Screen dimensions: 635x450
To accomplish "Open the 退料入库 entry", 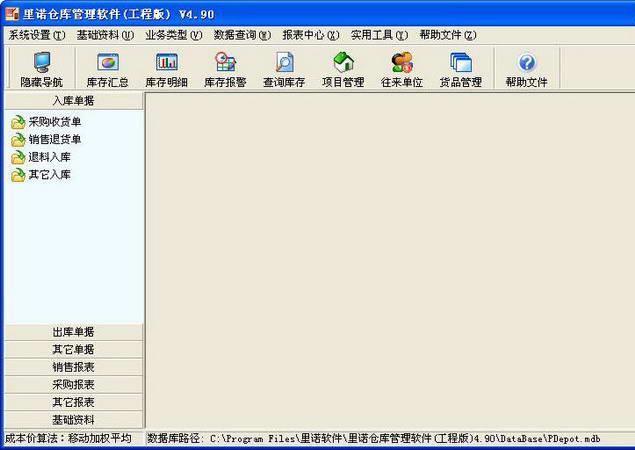I will tap(49, 157).
